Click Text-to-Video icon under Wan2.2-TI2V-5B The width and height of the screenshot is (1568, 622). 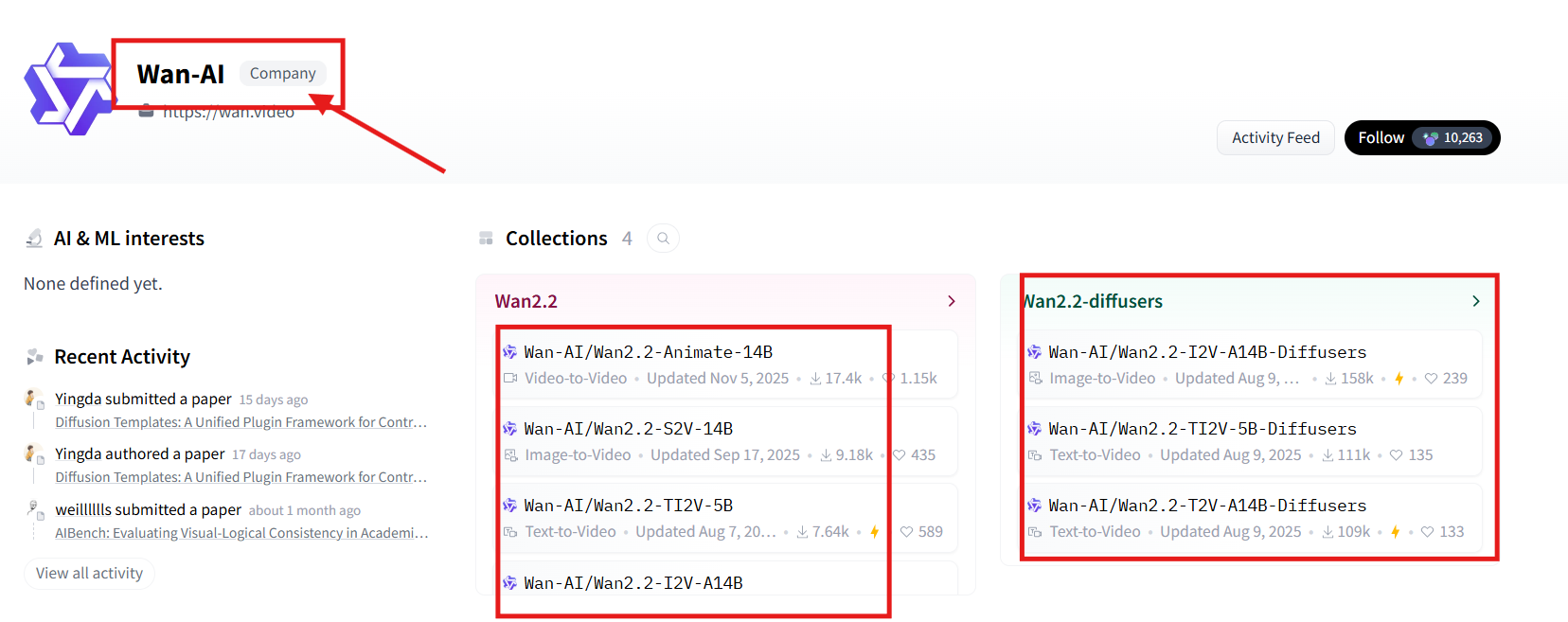coord(510,532)
